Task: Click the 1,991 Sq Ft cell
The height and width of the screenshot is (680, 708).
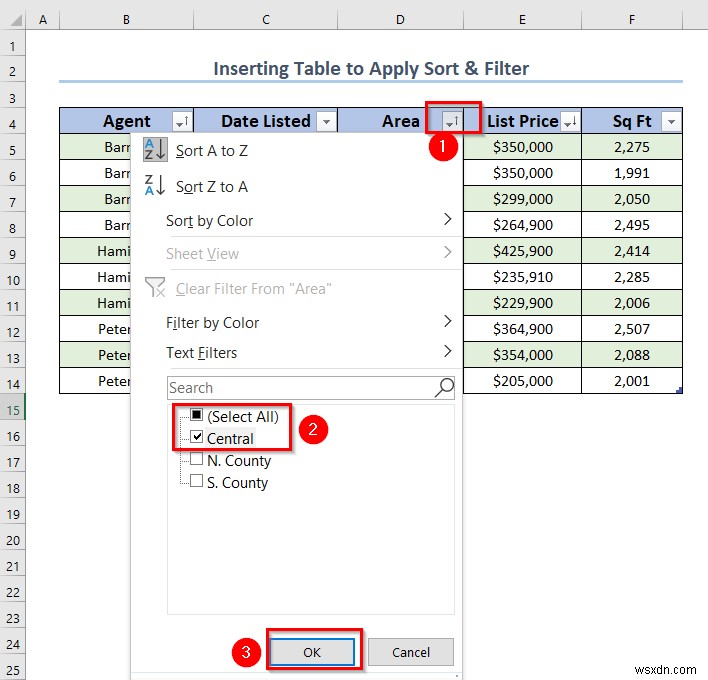Action: 632,172
